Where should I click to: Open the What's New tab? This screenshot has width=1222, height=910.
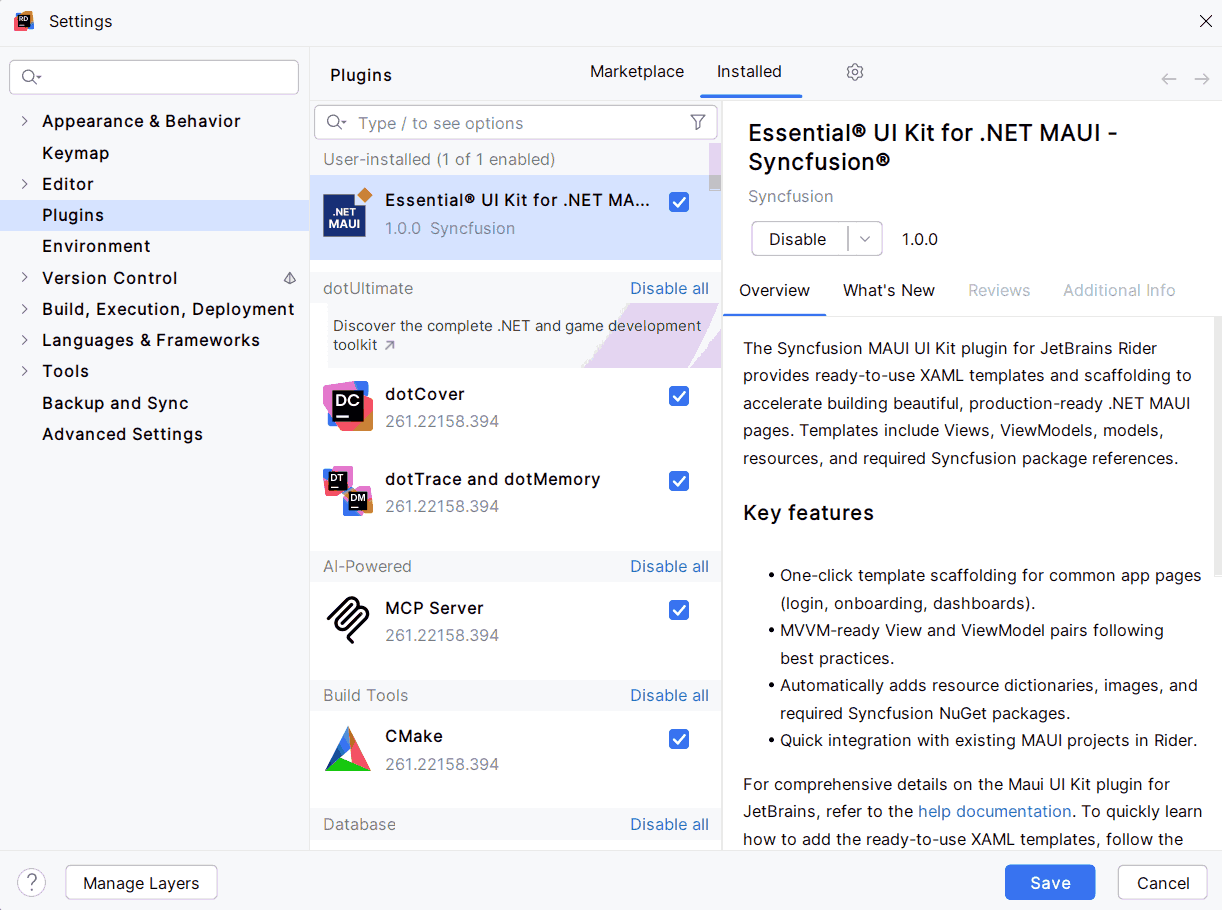click(x=889, y=290)
